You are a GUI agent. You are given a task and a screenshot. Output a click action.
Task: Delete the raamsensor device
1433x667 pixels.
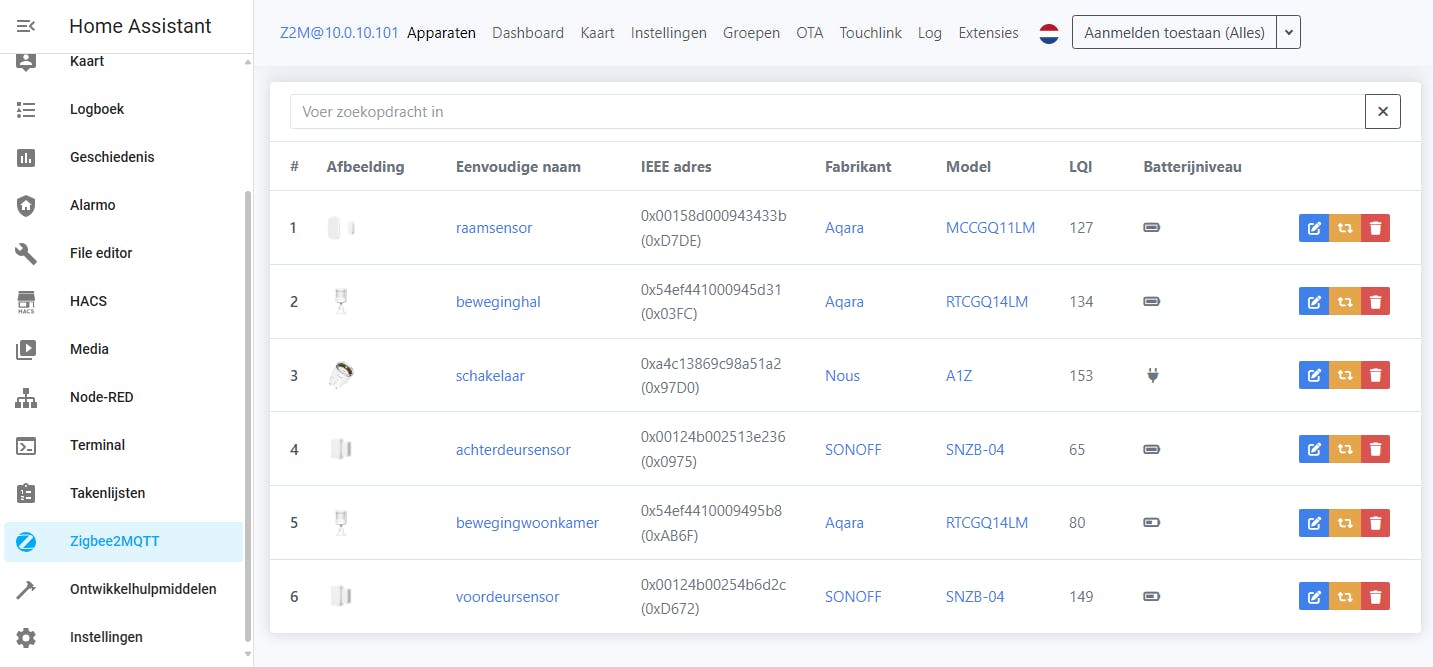point(1375,228)
